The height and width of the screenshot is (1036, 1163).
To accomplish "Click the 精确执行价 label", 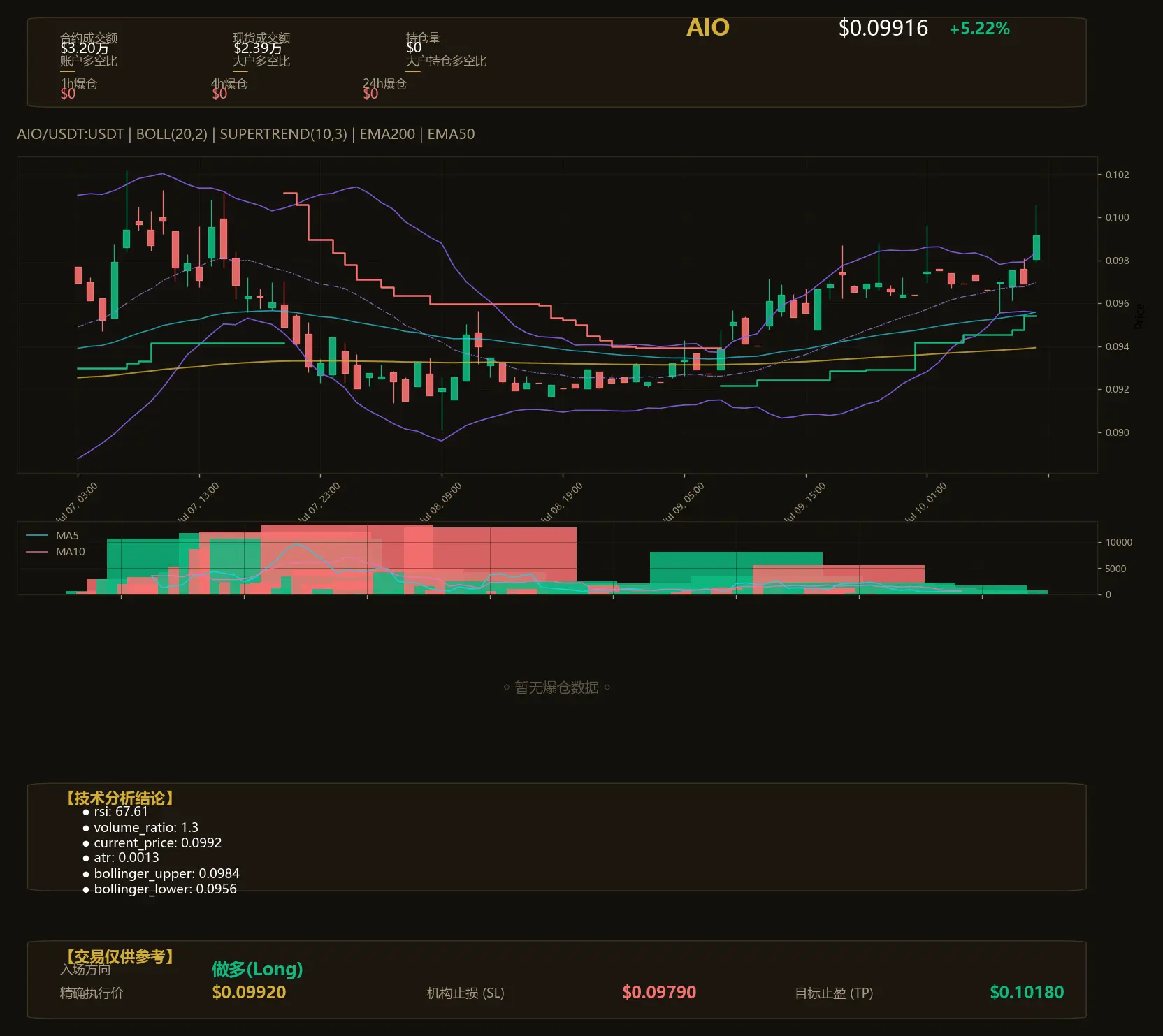I will coord(92,993).
